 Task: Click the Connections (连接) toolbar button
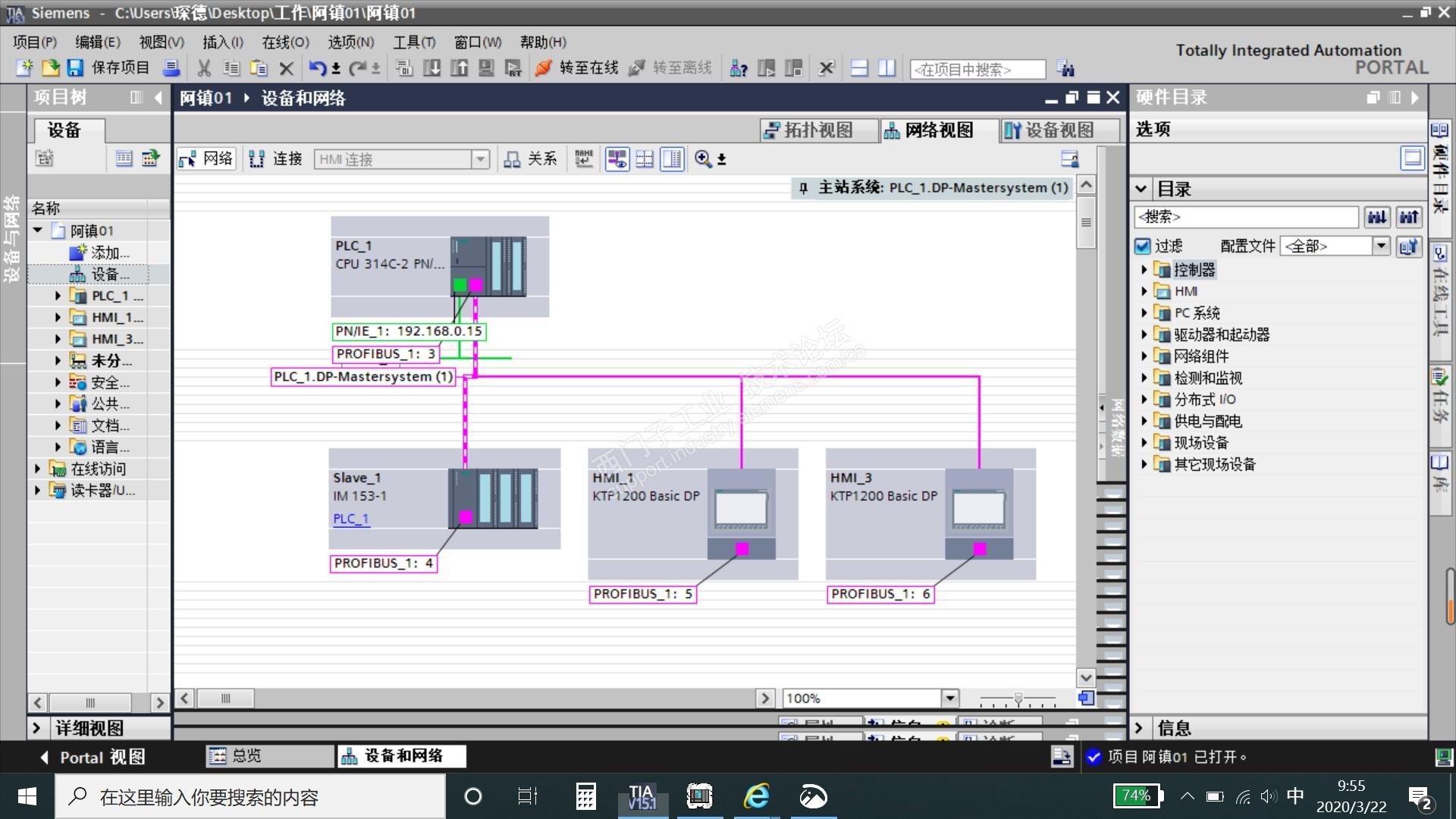276,158
